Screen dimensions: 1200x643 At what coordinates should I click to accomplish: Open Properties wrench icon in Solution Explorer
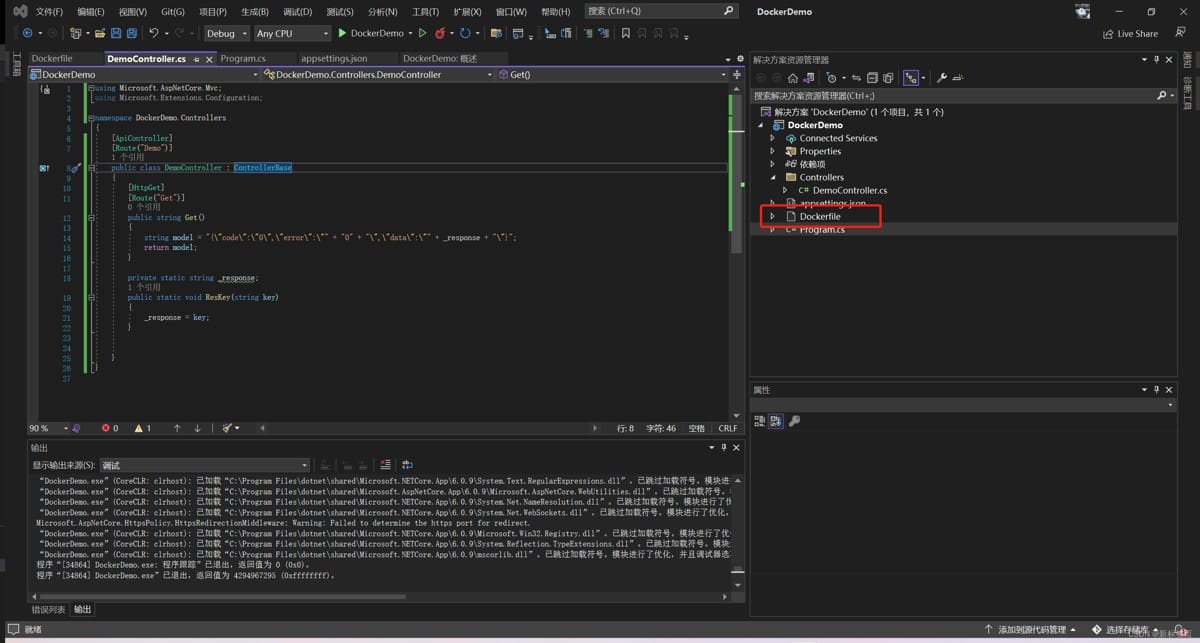(x=941, y=77)
